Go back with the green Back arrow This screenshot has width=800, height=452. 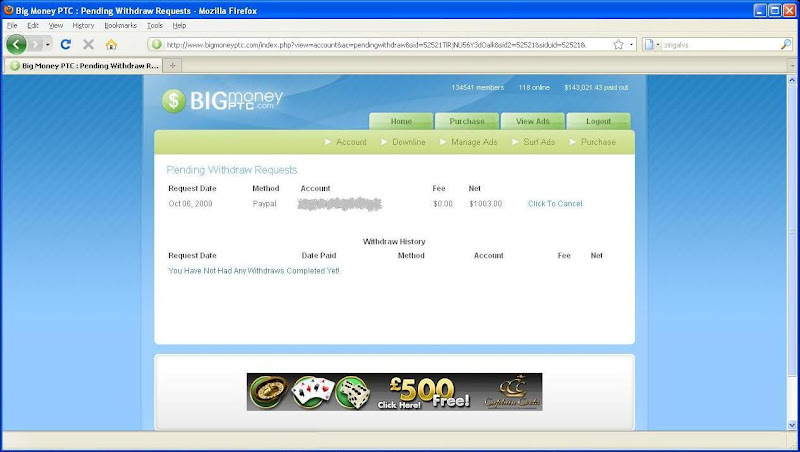pos(16,44)
